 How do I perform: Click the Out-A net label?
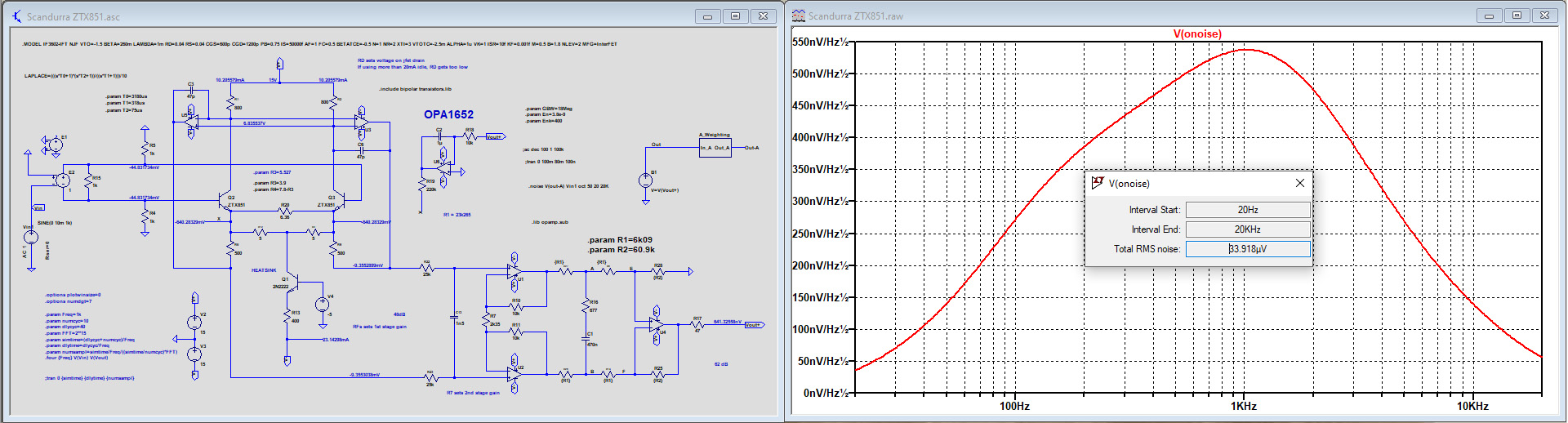click(751, 148)
